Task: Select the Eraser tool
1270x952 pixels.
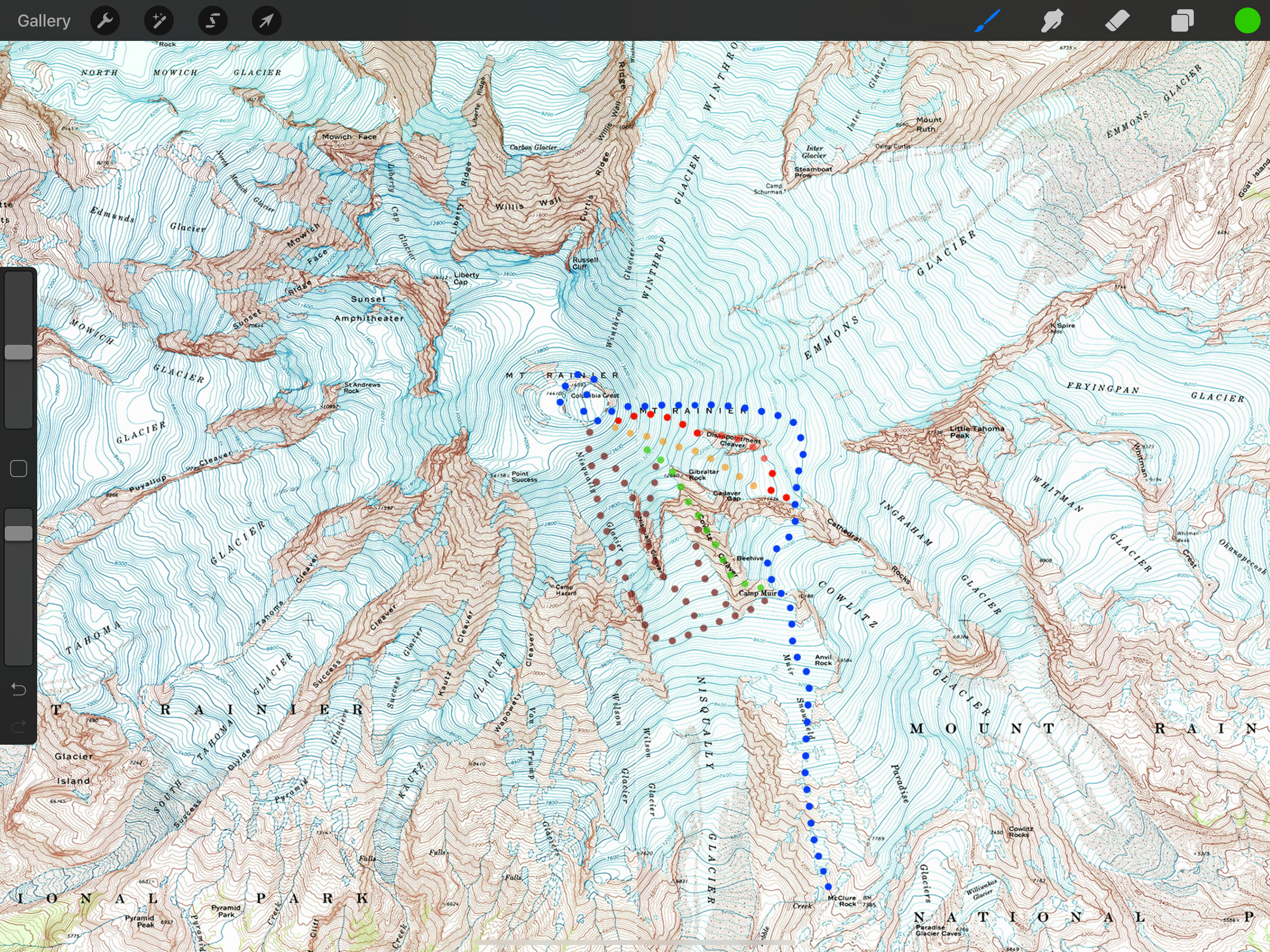Action: point(1117,21)
